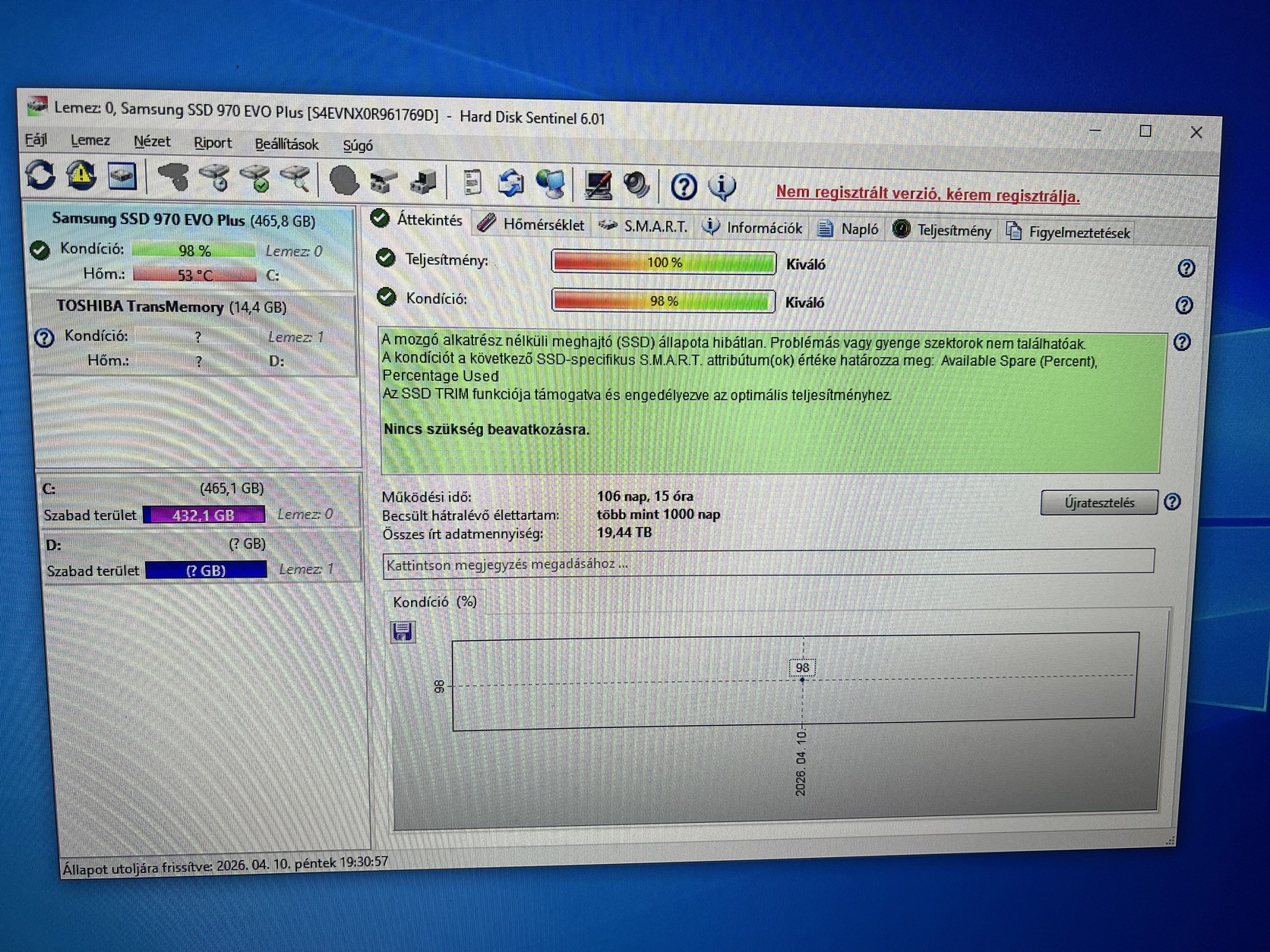Screen dimensions: 1270x952
Task: Switch to the Hőmérséklet tab
Action: pyautogui.click(x=532, y=224)
